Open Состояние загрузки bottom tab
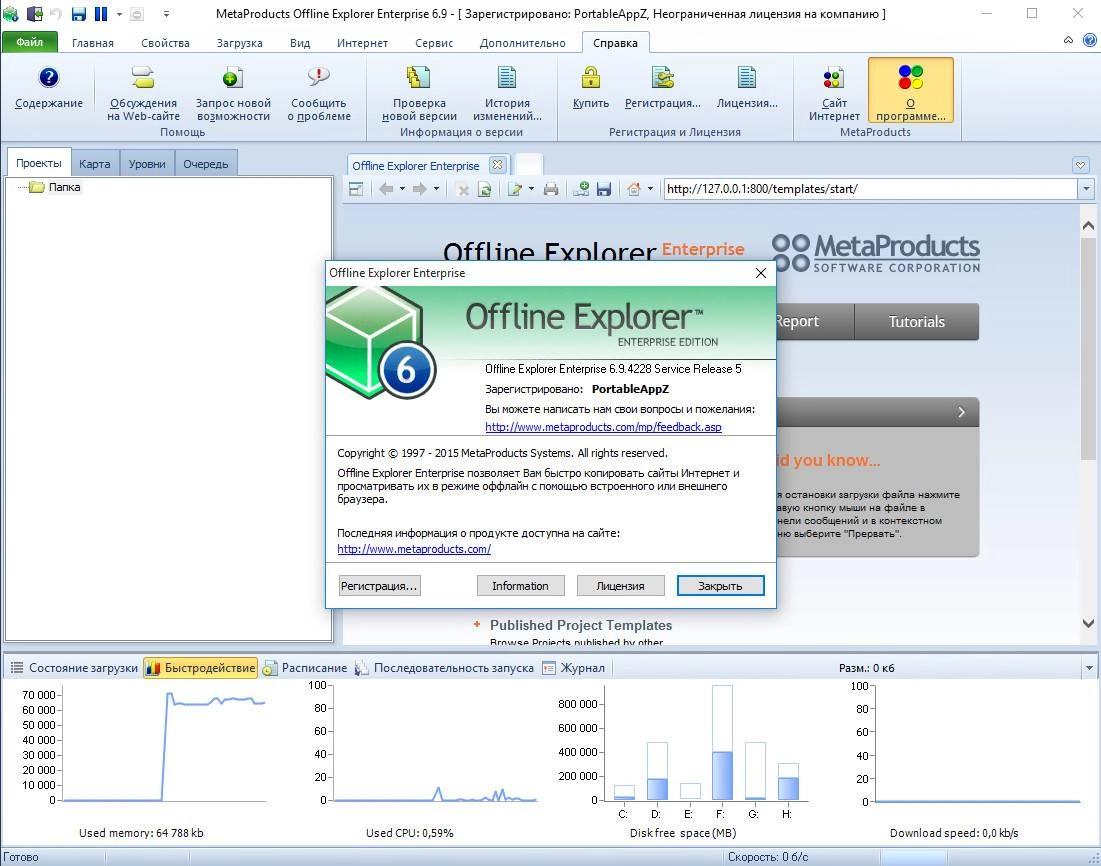1101x866 pixels. coord(74,668)
